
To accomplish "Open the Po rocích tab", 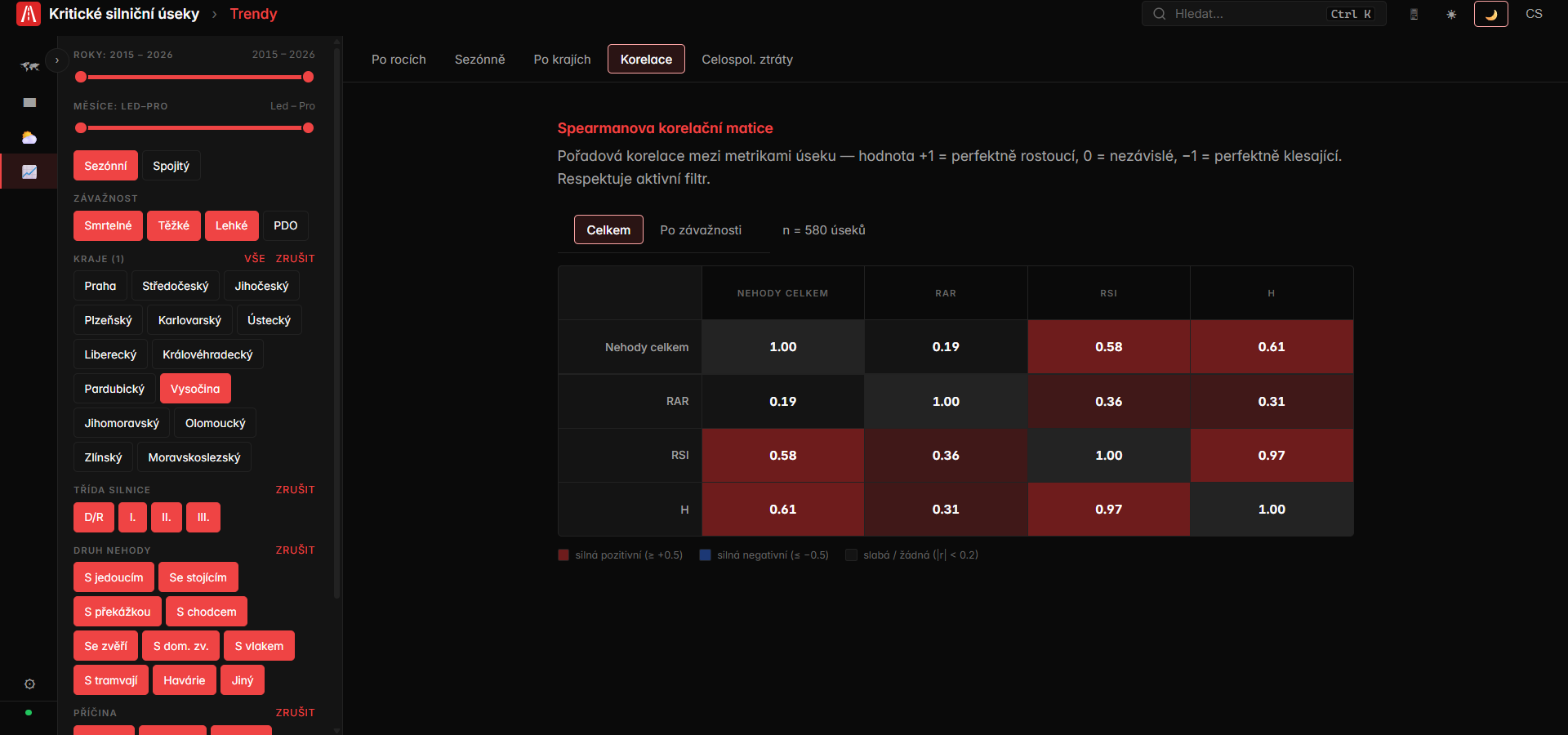I will coord(399,60).
